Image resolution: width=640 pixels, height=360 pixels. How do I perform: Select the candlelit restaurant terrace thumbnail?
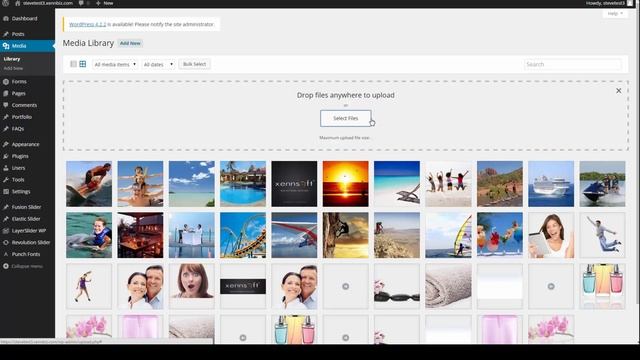tap(140, 235)
